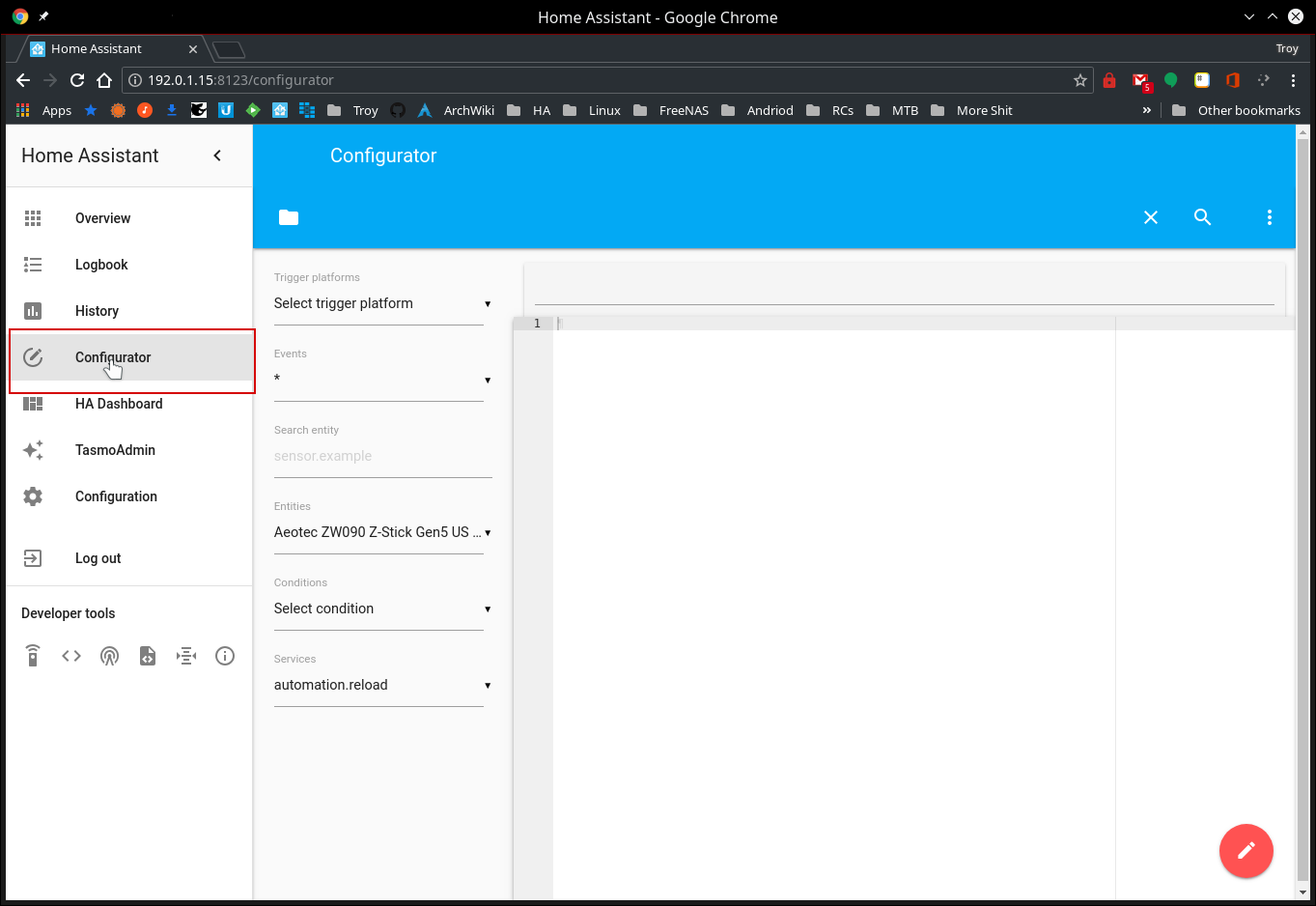The height and width of the screenshot is (906, 1316).
Task: Open the Apps shortcut in bookmarks bar
Action: [44, 110]
